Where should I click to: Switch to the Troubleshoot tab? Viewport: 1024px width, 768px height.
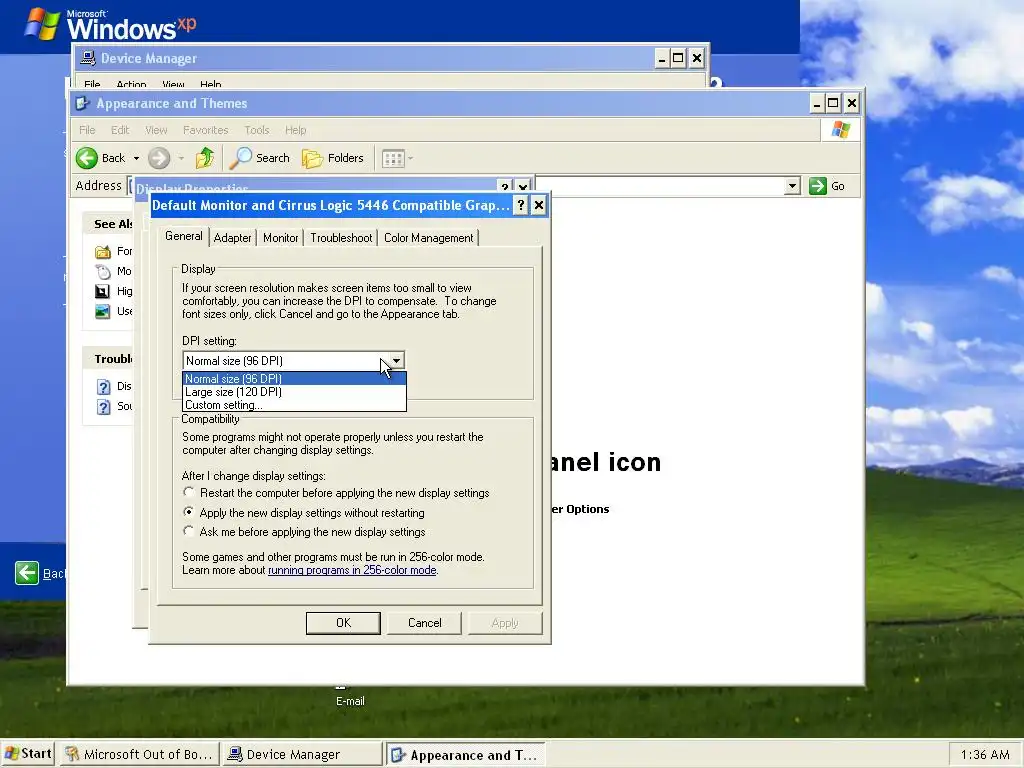pyautogui.click(x=342, y=238)
